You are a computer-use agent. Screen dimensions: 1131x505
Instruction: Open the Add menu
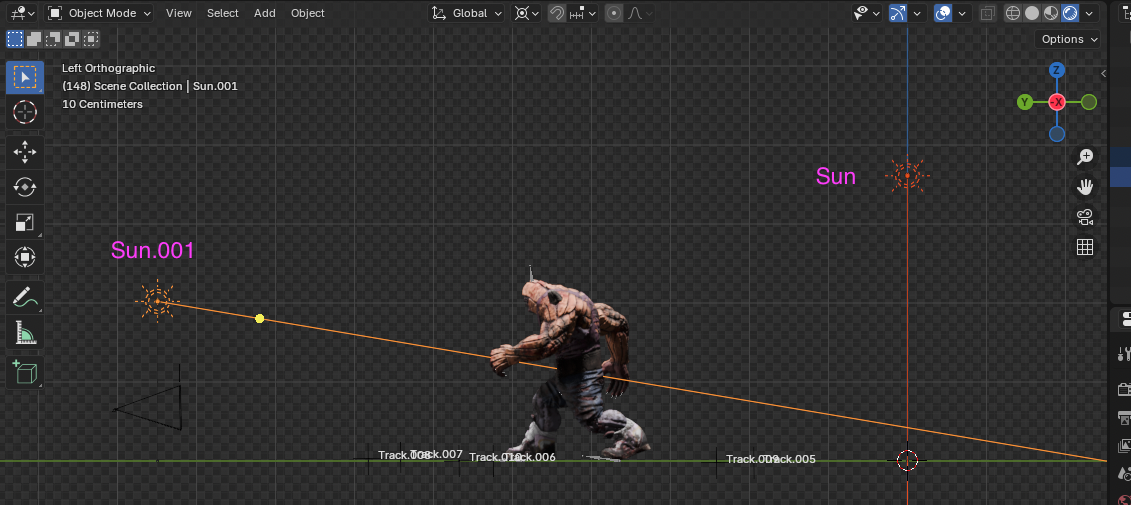pos(265,13)
